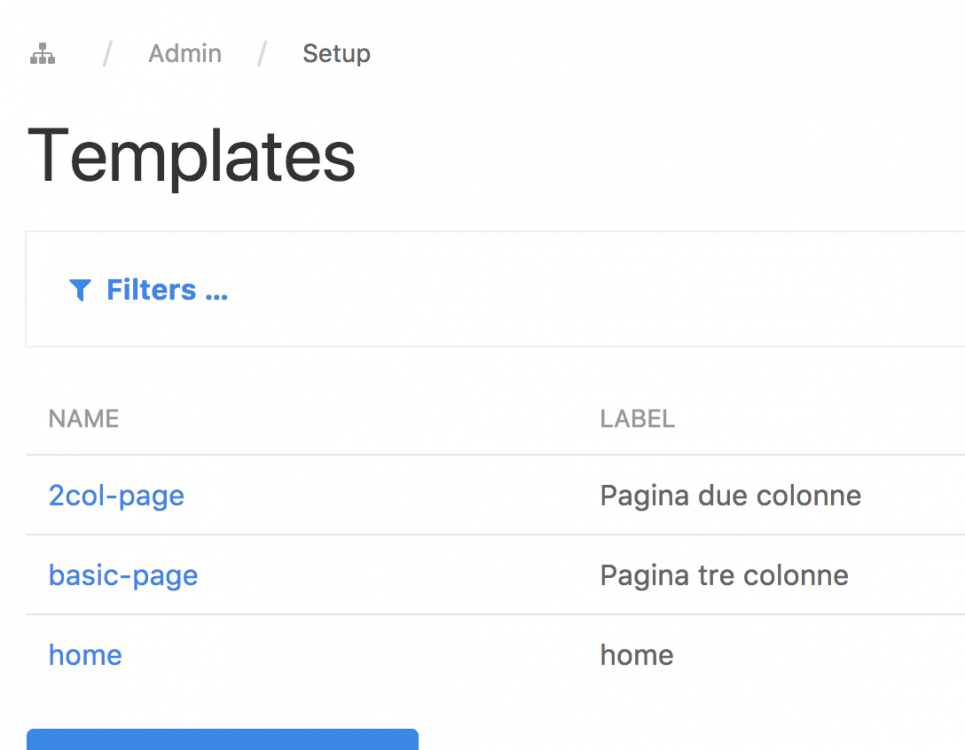Click the Templates page heading
Screen dimensions: 965x750
pyautogui.click(x=191, y=156)
